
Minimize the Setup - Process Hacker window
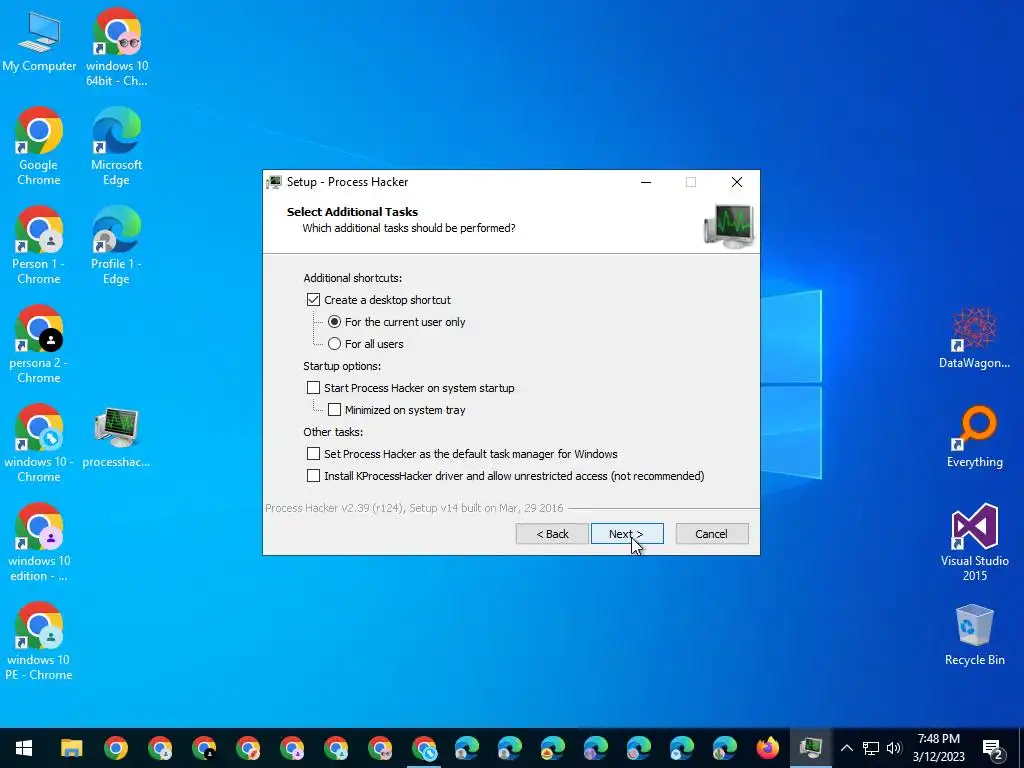(x=646, y=182)
